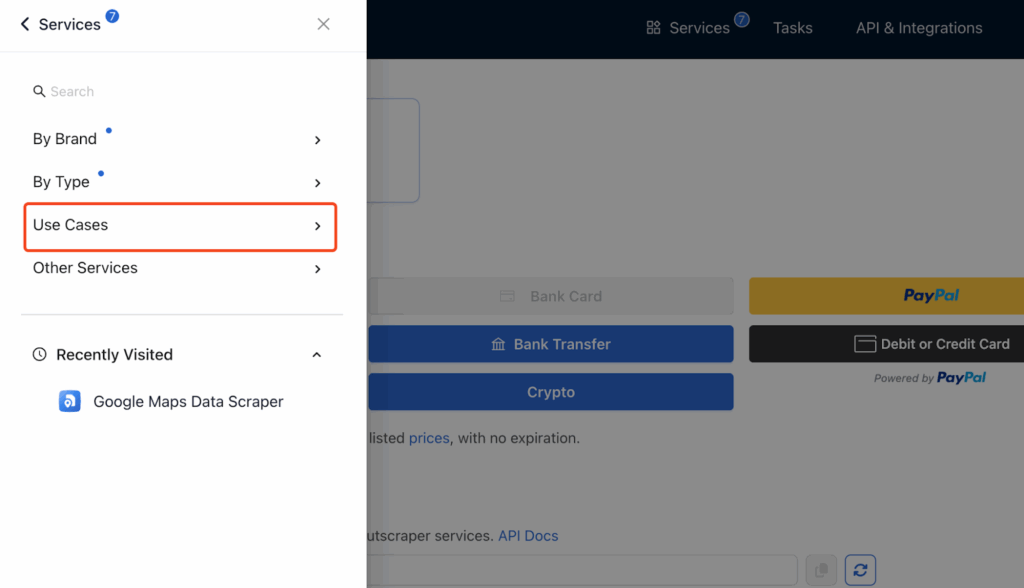Click the Google Maps Data Scraper icon
This screenshot has width=1024, height=588.
70,402
